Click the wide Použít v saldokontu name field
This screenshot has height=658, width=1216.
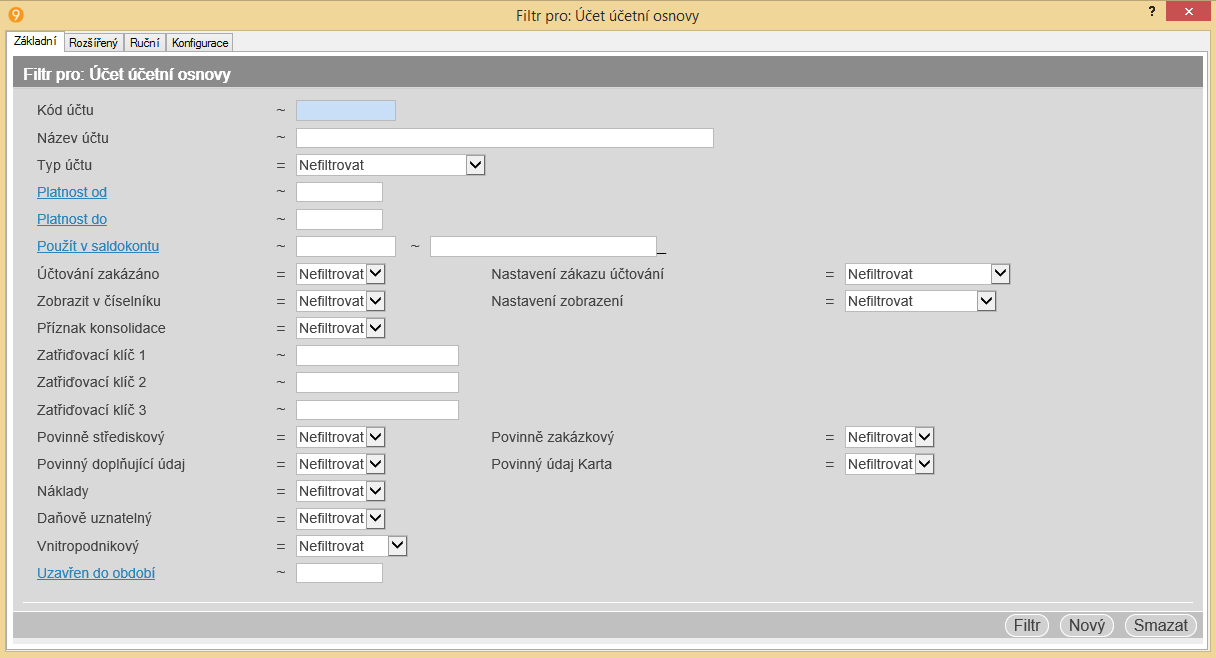tap(543, 246)
